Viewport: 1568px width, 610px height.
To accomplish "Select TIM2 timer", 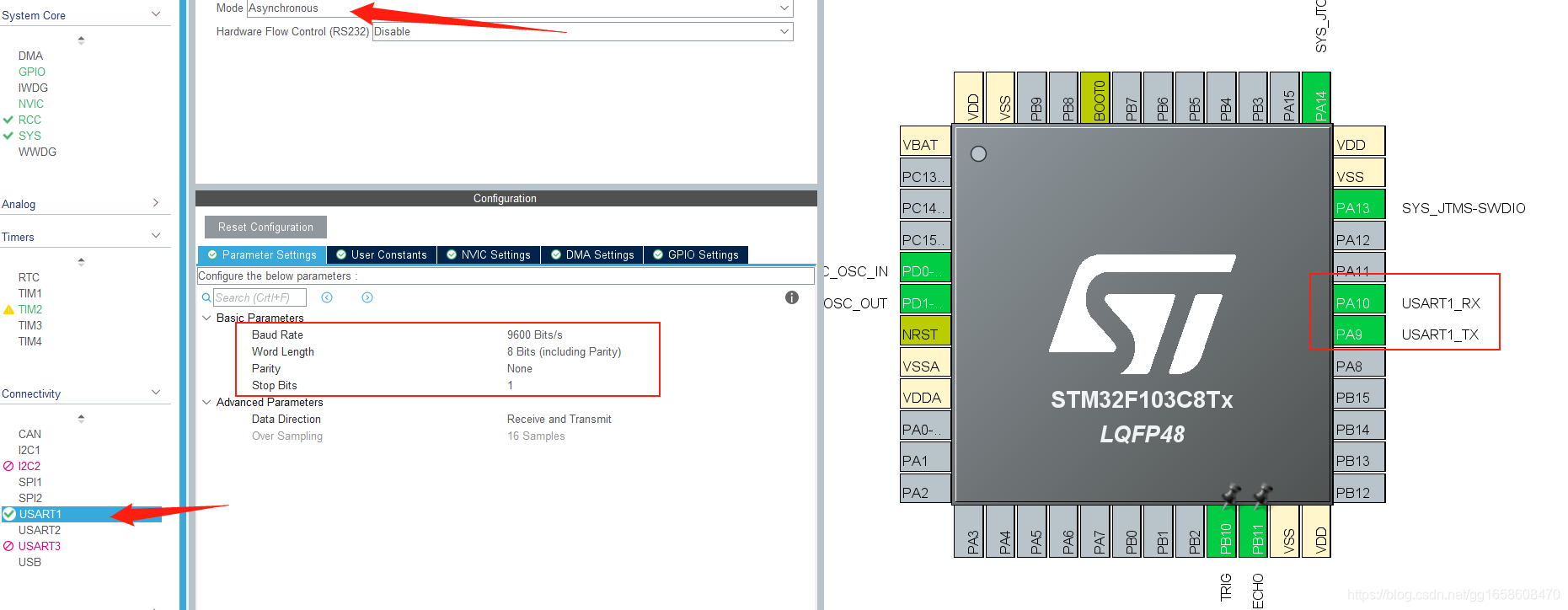I will click(x=30, y=309).
